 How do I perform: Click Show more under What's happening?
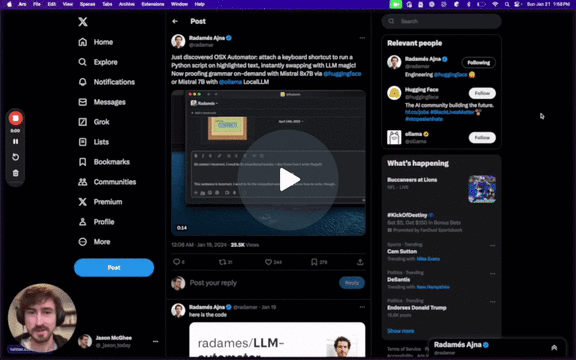pos(400,331)
